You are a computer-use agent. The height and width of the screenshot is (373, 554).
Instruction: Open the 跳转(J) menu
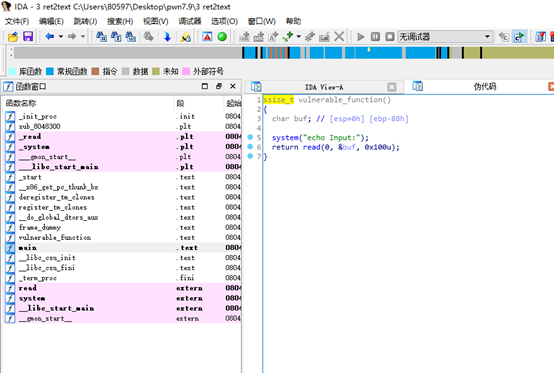(x=85, y=21)
